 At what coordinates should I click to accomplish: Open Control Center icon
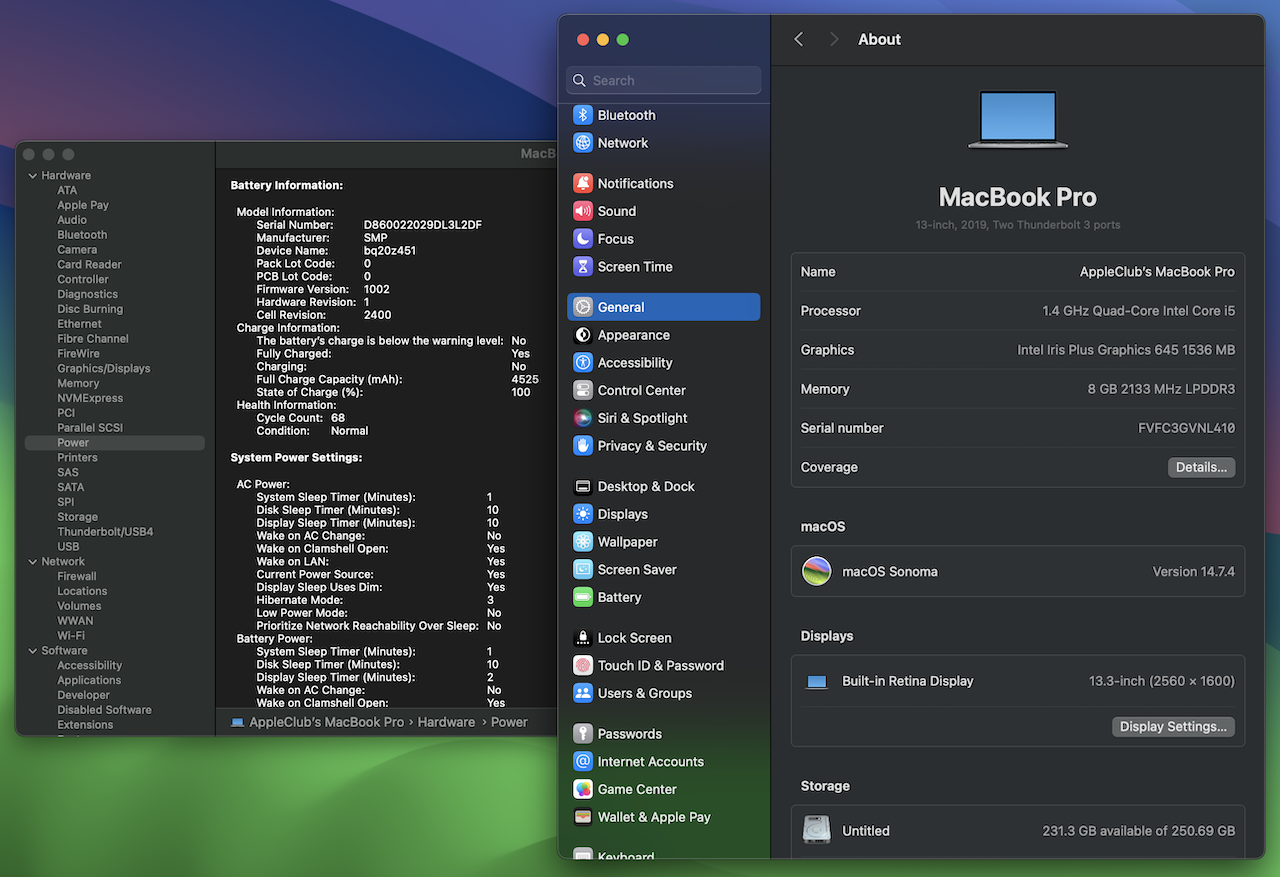[583, 391]
